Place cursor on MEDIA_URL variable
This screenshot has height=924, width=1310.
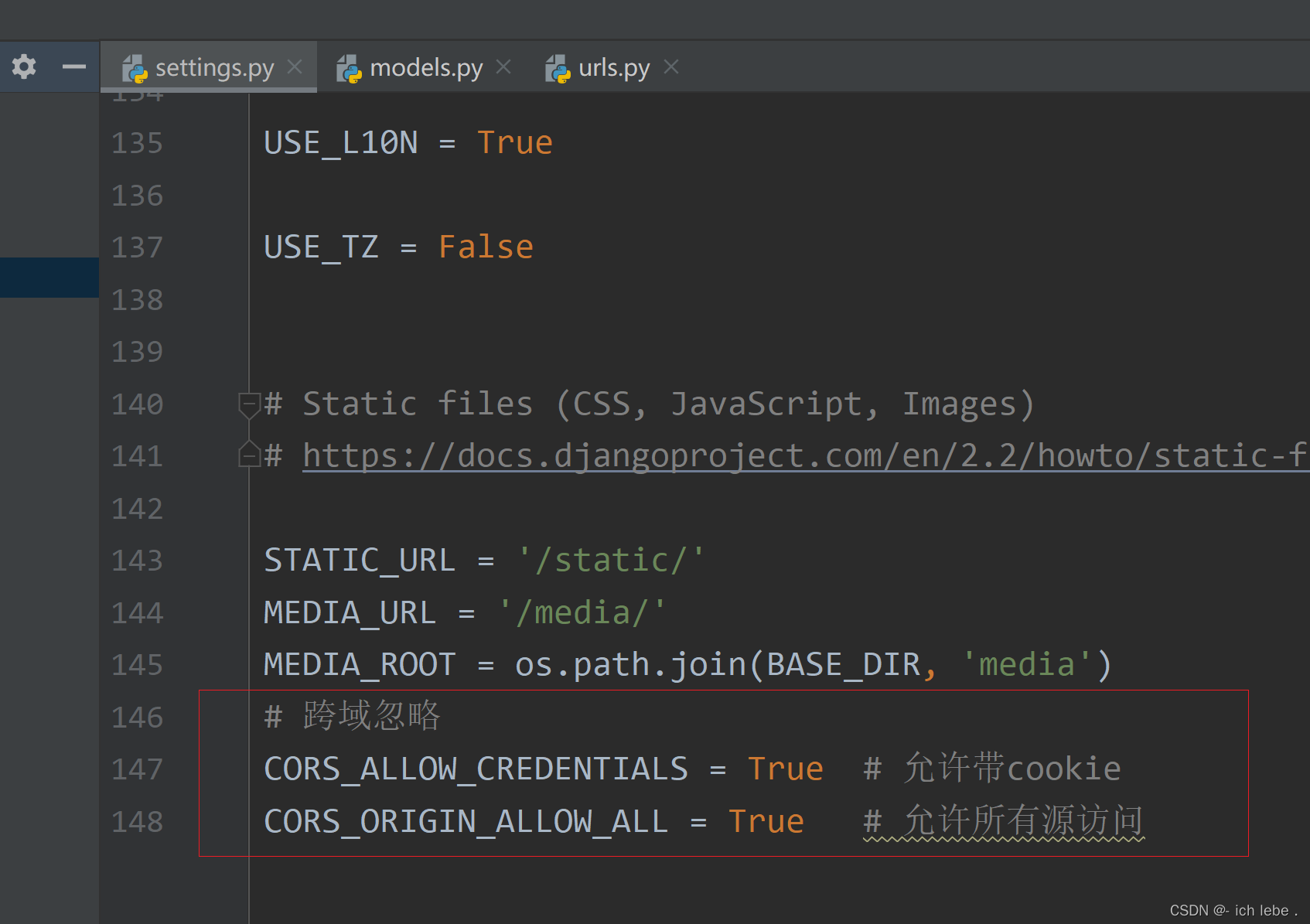(x=350, y=613)
